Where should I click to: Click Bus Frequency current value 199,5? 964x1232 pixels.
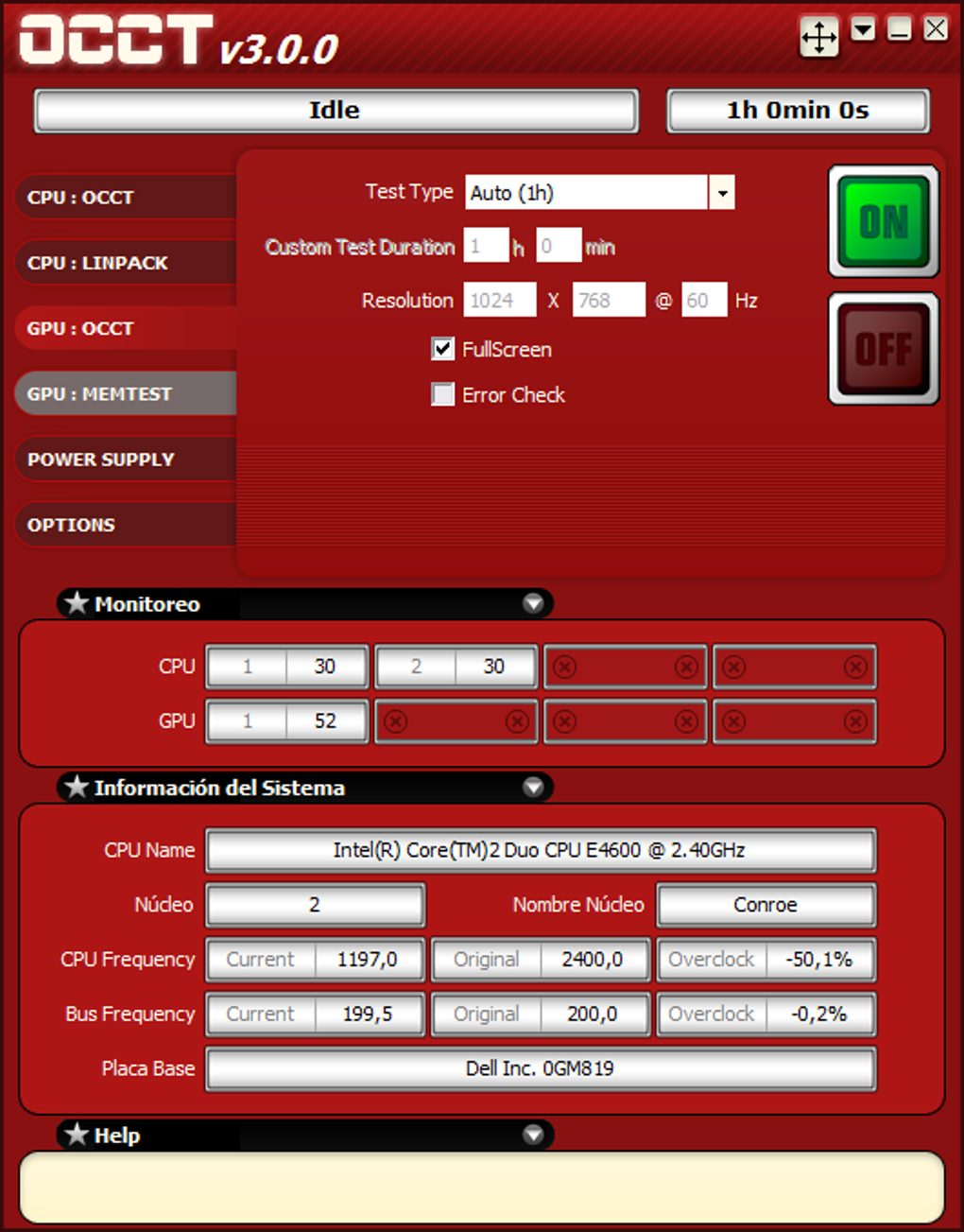click(368, 1015)
